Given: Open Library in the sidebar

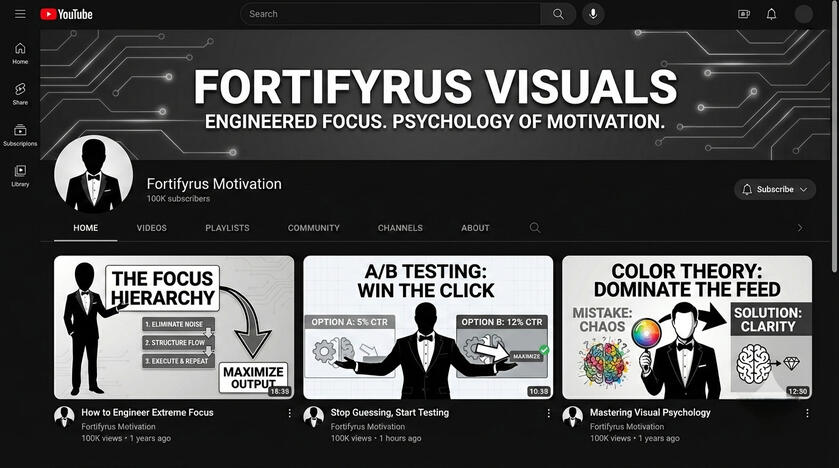Looking at the screenshot, I should point(20,176).
